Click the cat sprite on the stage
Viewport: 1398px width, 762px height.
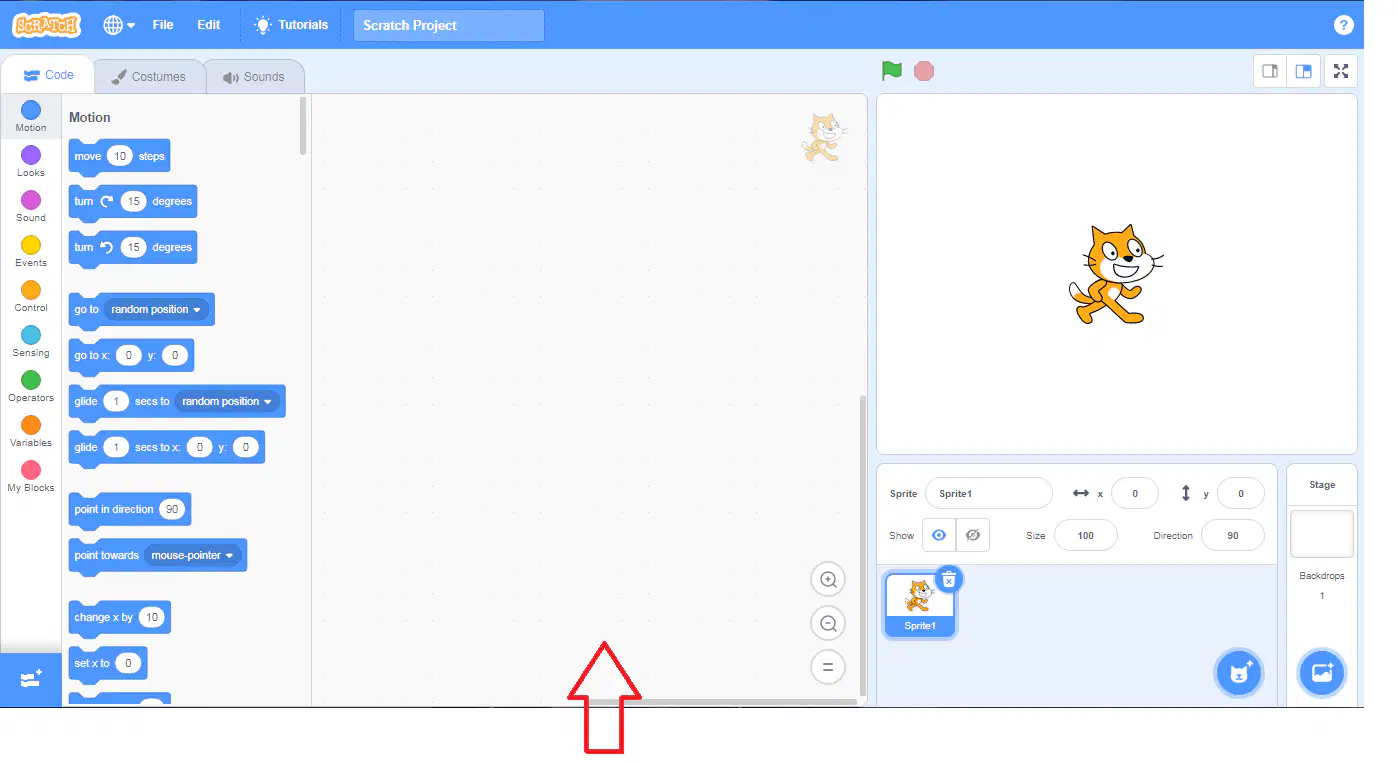pos(1114,274)
